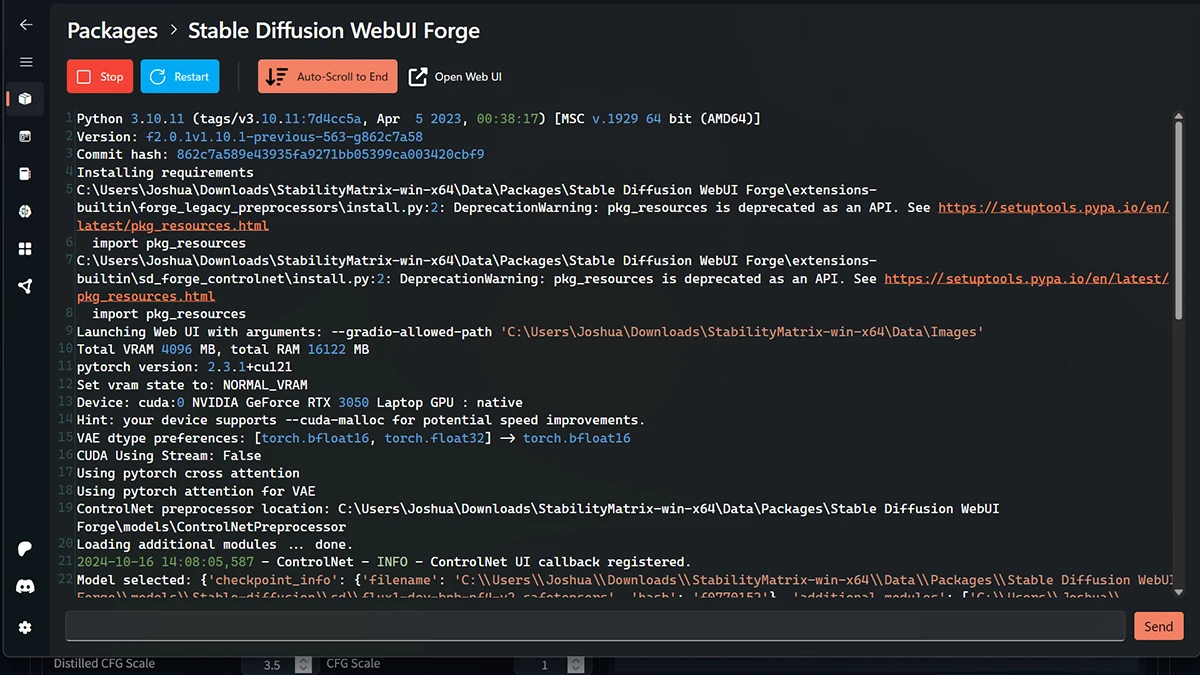Click the Packages breadcrumb
The height and width of the screenshot is (675, 1200).
[x=112, y=31]
